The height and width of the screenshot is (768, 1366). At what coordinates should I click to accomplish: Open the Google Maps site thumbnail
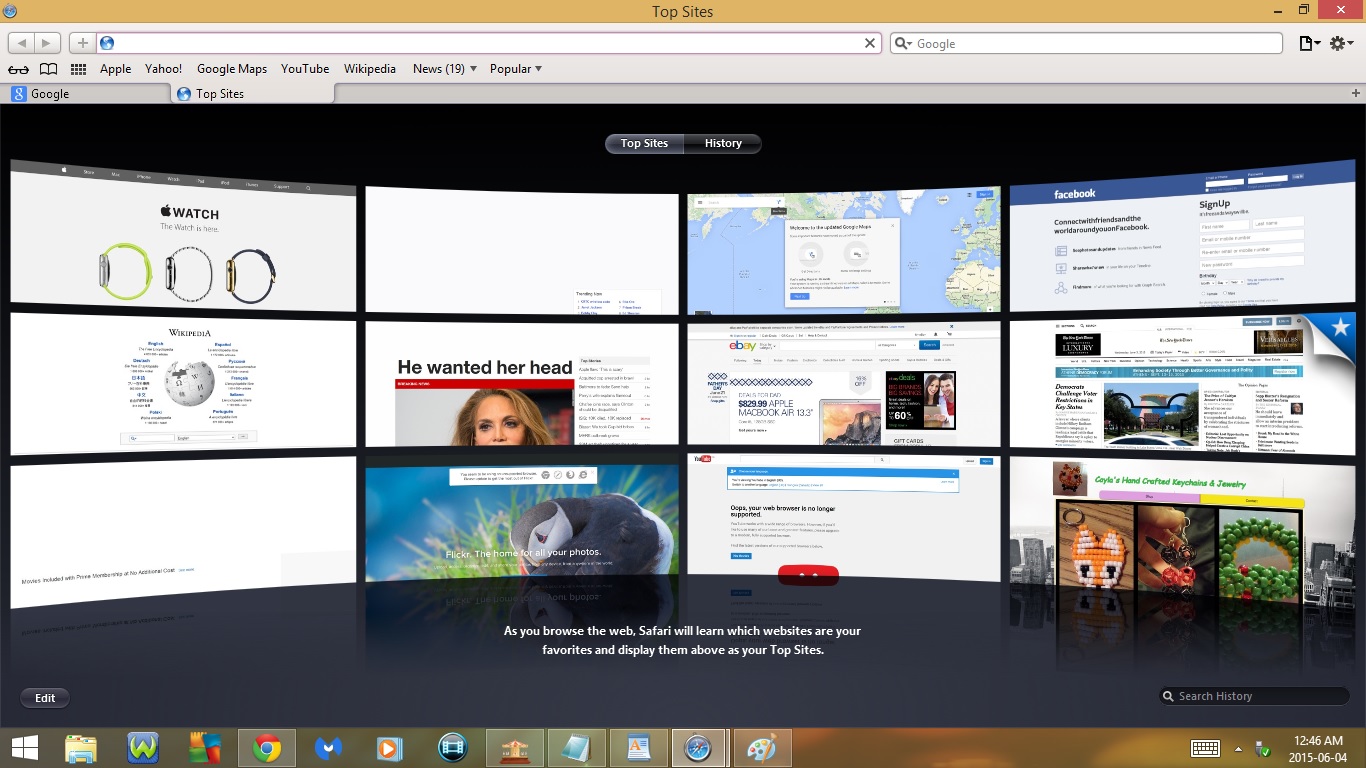tap(843, 250)
